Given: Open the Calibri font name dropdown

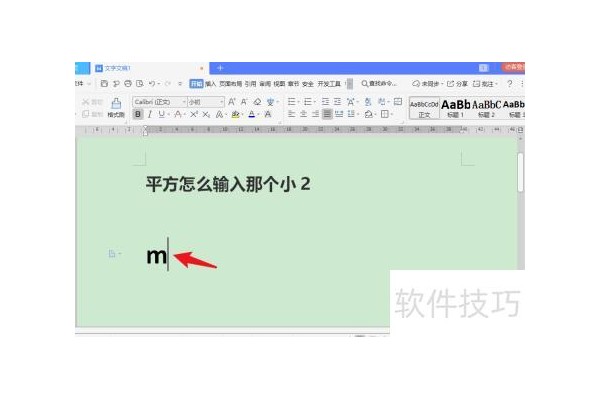Looking at the screenshot, I should pos(184,102).
